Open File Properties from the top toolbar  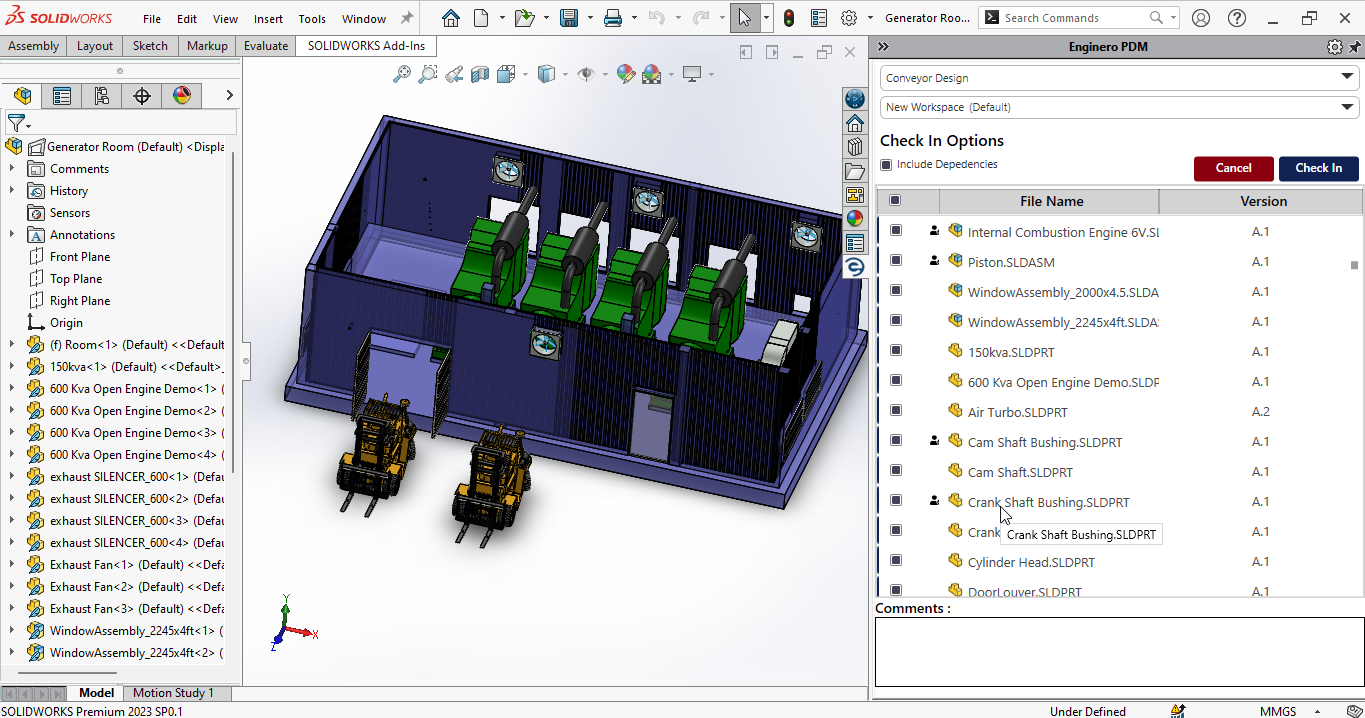(x=819, y=18)
